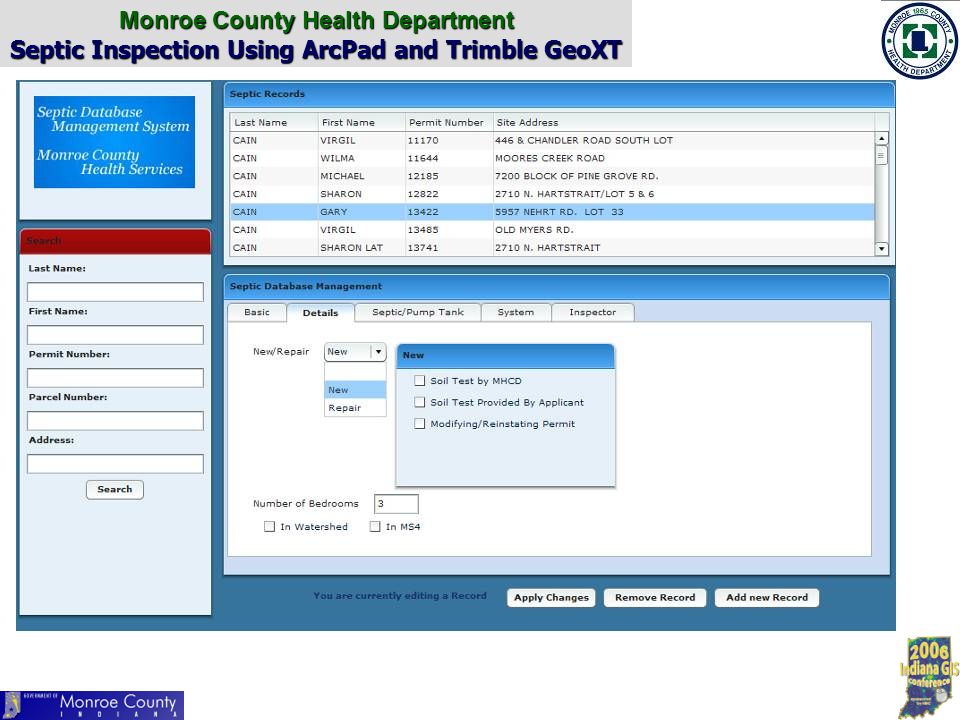The width and height of the screenshot is (960, 720).
Task: Select record with permit 12822
Action: (x=552, y=194)
